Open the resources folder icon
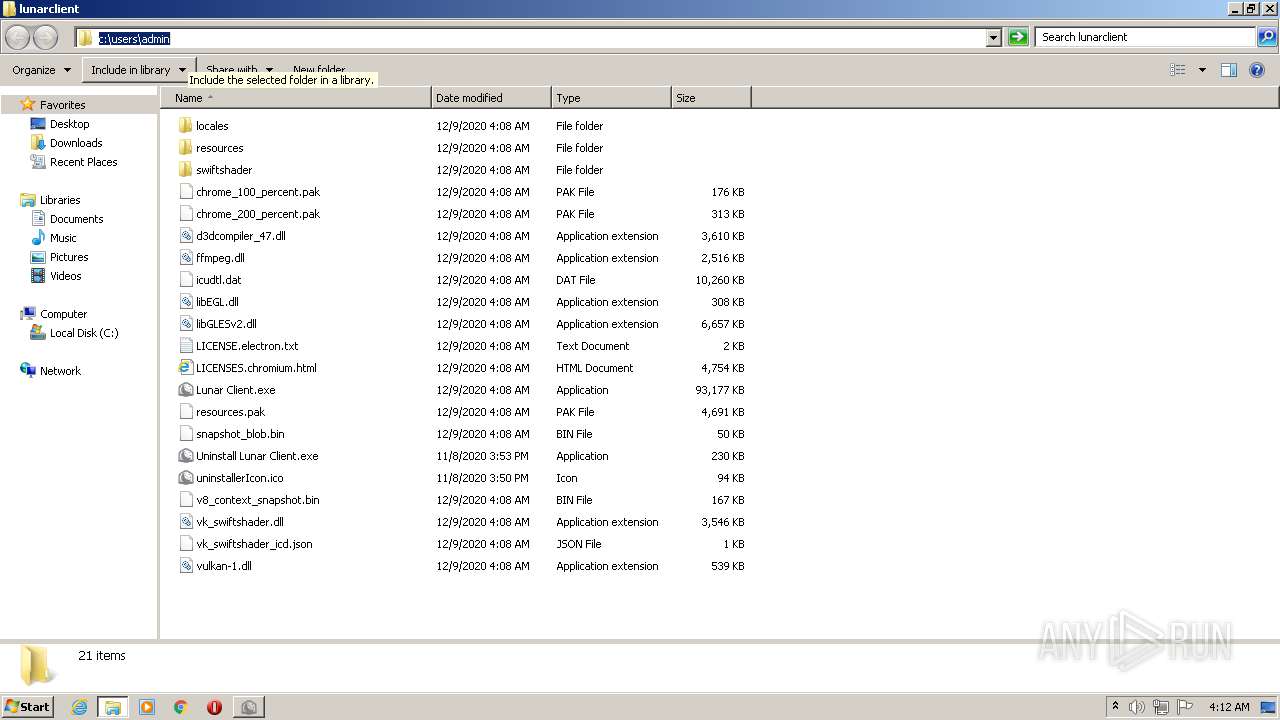This screenshot has height=720, width=1280. click(x=185, y=148)
